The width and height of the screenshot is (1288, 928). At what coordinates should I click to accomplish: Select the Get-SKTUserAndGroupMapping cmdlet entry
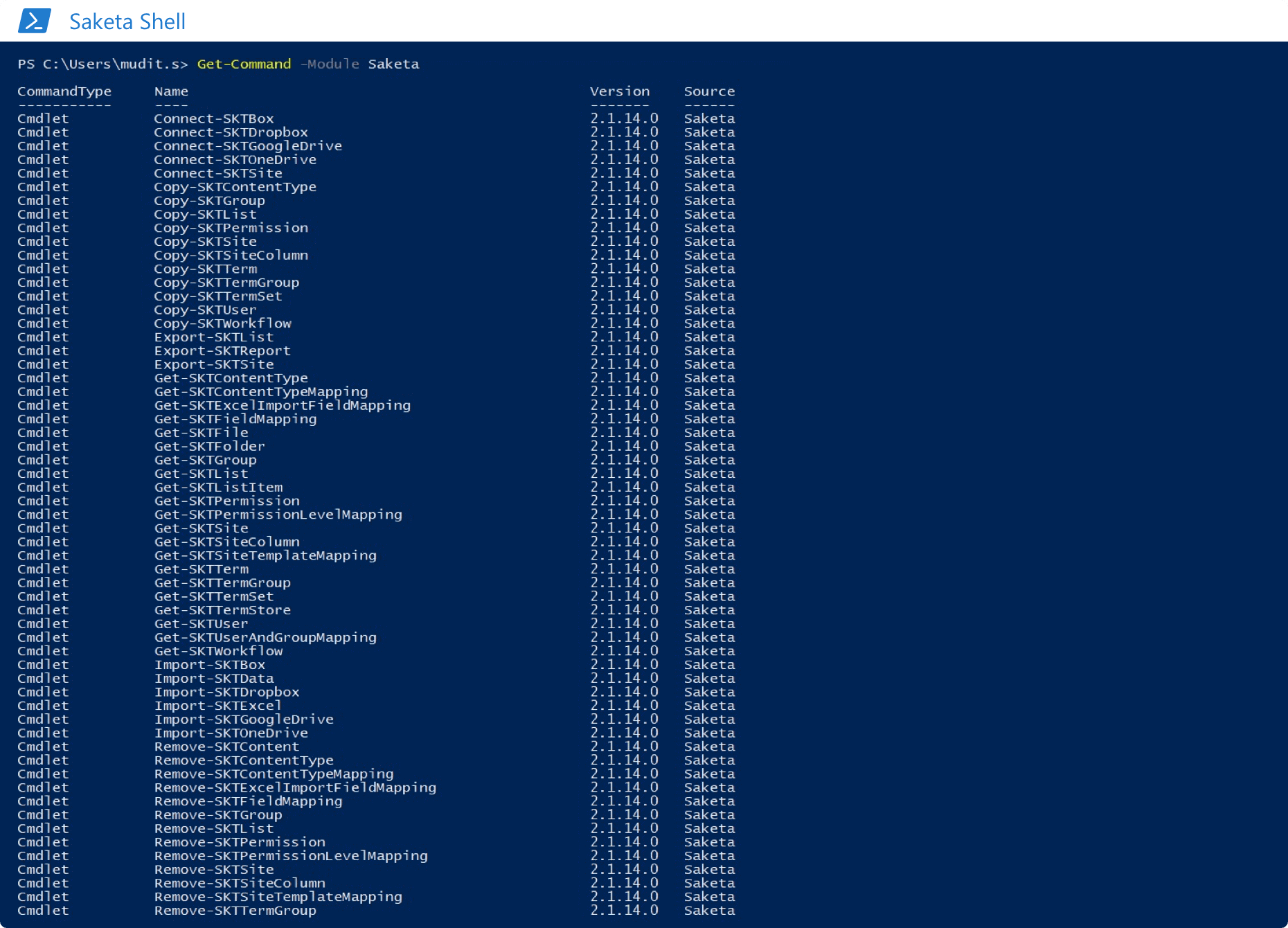click(x=265, y=637)
